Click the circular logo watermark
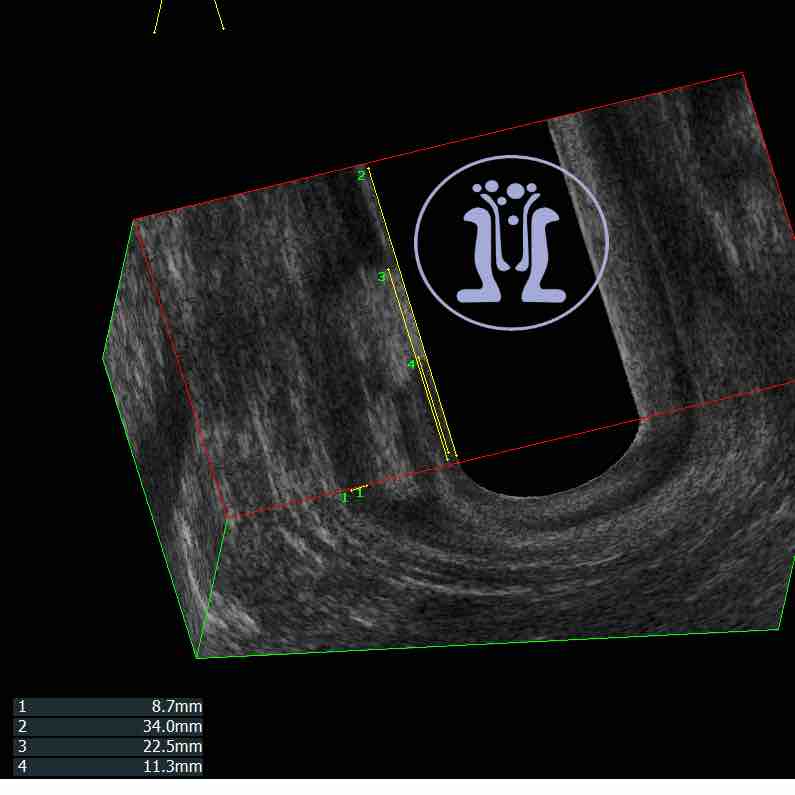Screen dimensions: 795x795 (x=511, y=241)
